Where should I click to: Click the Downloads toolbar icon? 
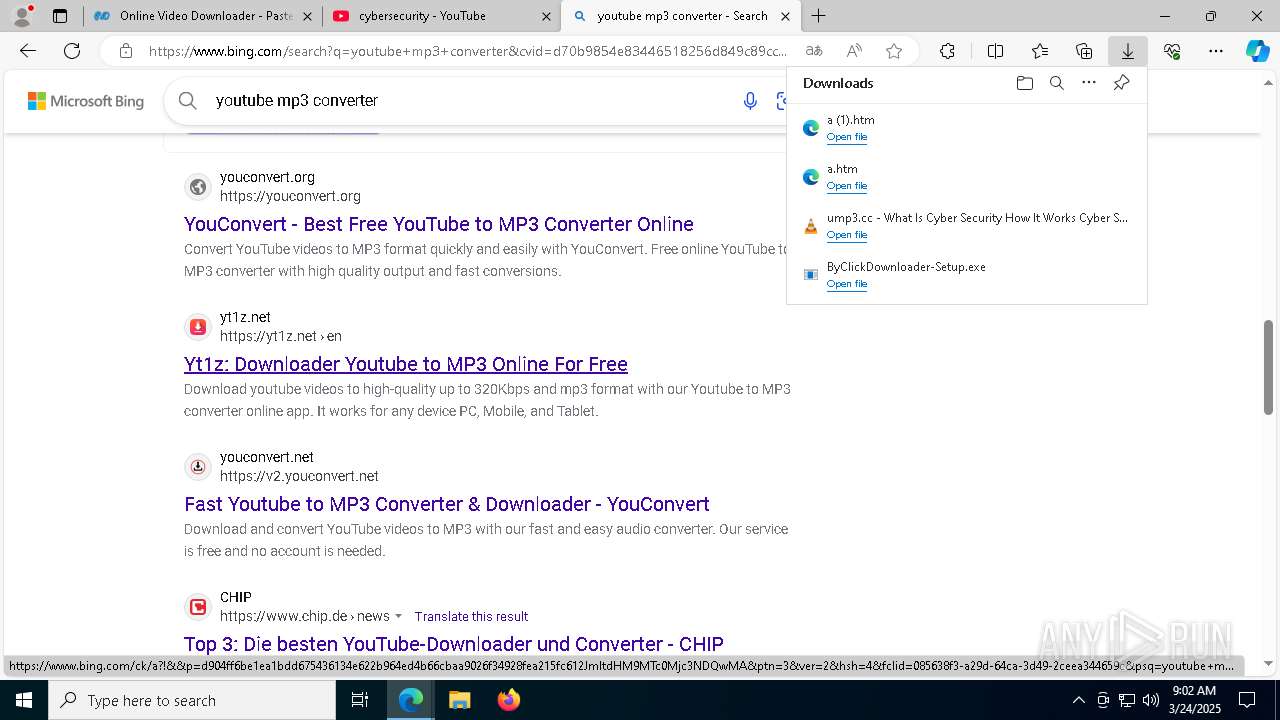pos(1128,51)
